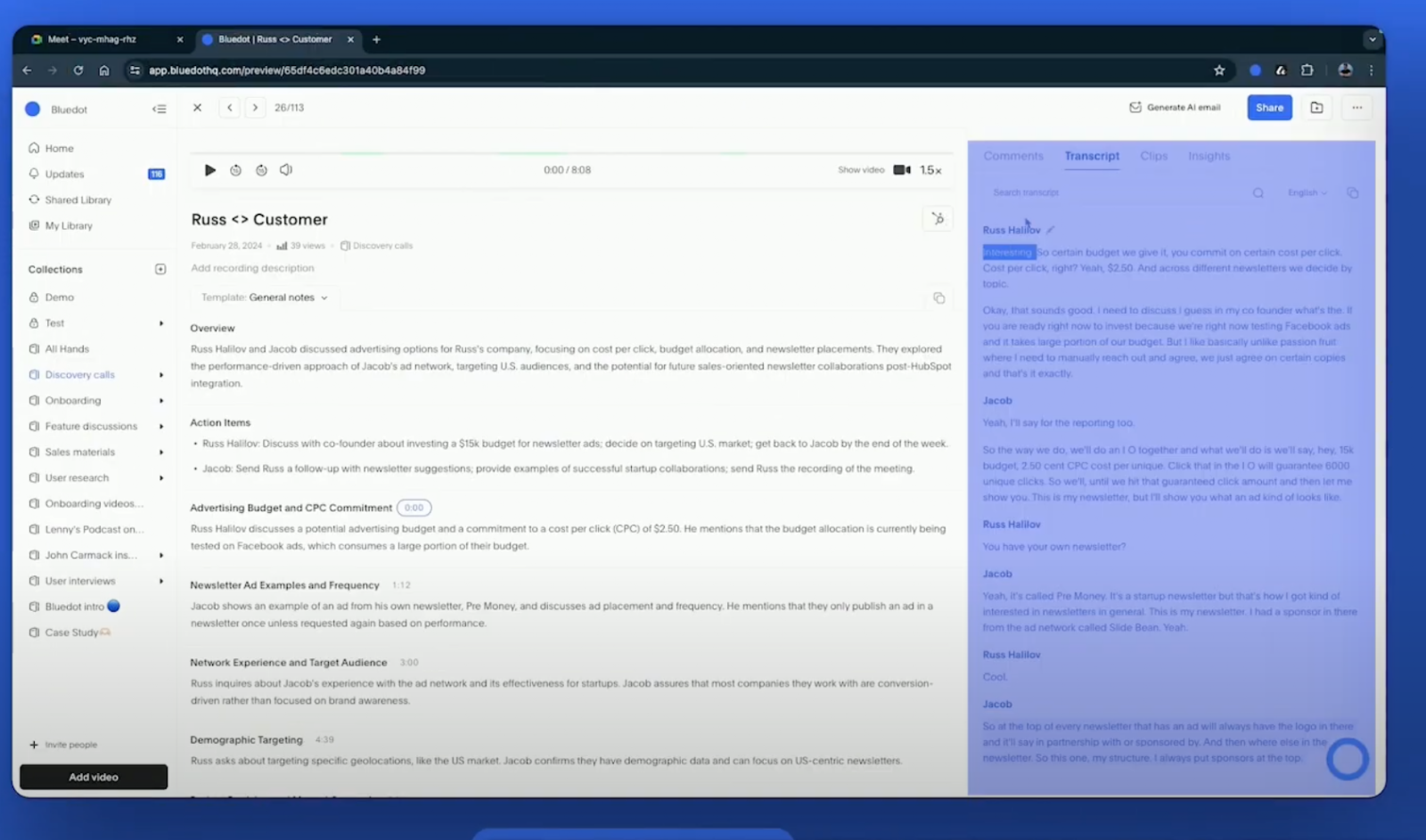Copy notes with the copy icon
This screenshot has height=840, width=1426.
[x=938, y=298]
